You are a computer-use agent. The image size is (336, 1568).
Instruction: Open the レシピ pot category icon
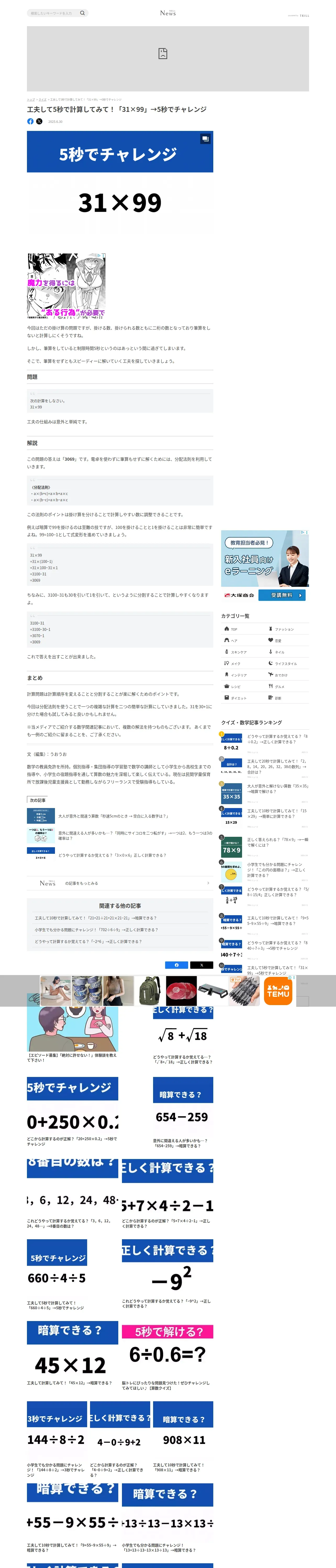(227, 686)
